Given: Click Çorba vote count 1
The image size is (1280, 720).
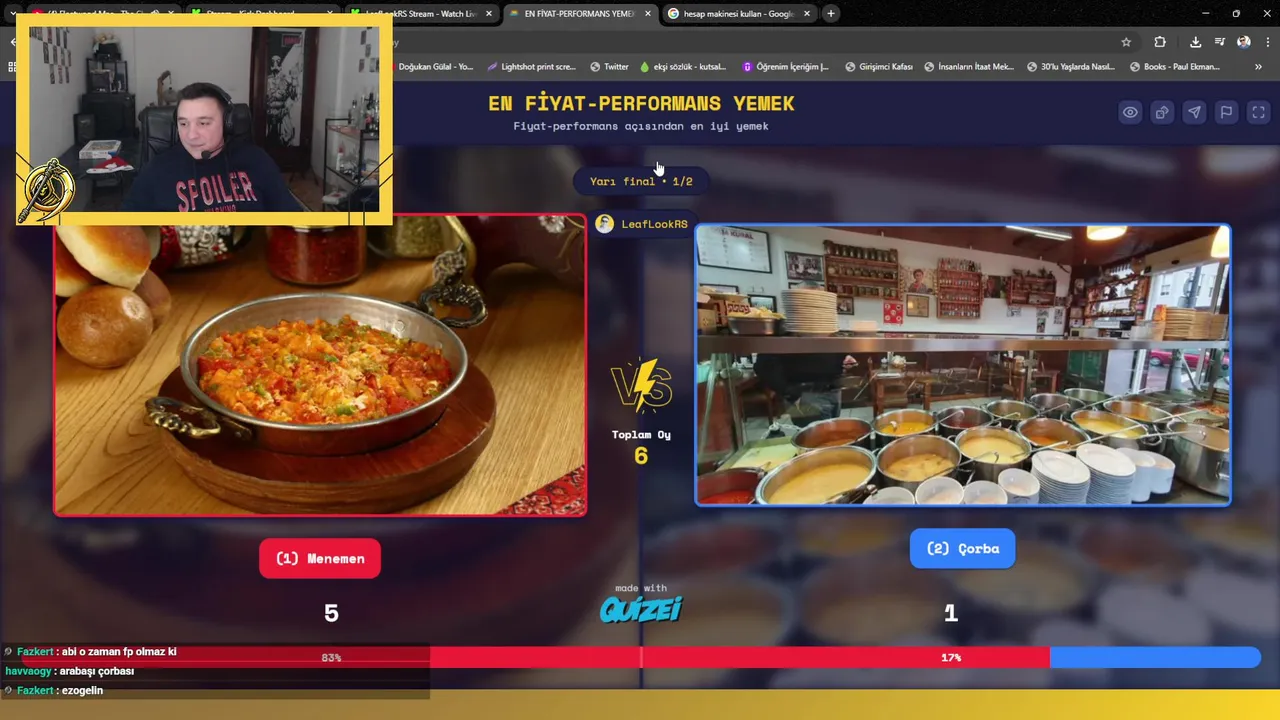Looking at the screenshot, I should point(951,613).
